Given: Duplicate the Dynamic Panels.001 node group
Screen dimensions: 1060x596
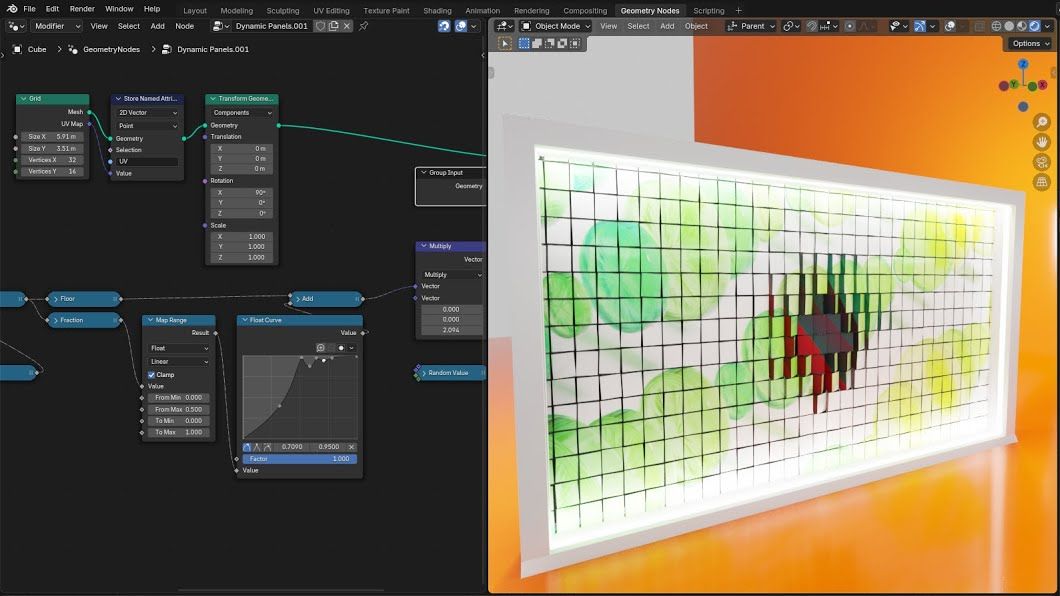Looking at the screenshot, I should 333,26.
